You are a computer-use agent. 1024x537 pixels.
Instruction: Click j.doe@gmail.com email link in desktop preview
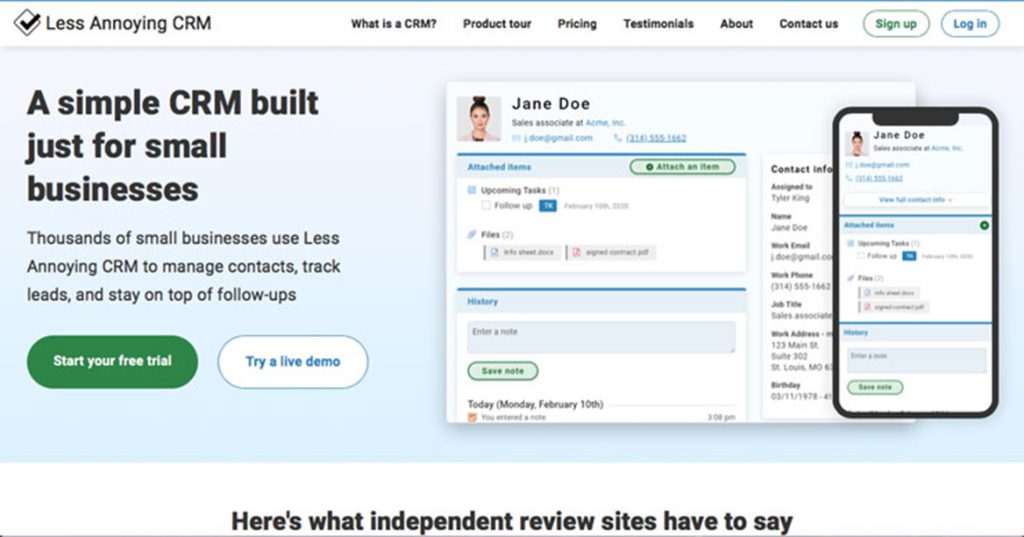pyautogui.click(x=558, y=138)
